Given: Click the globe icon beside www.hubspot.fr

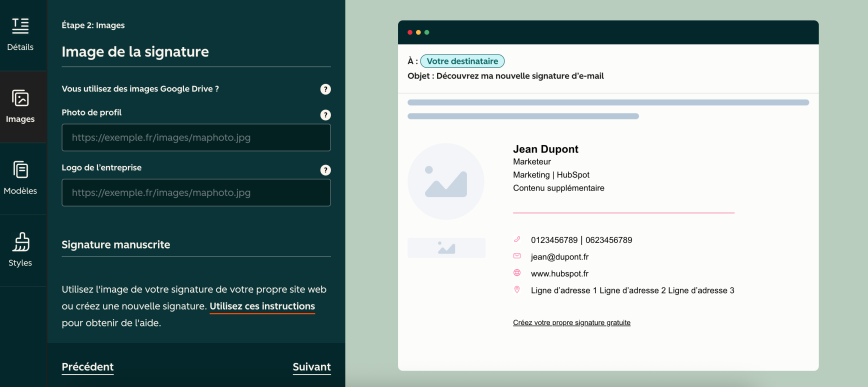Looking at the screenshot, I should click(x=517, y=272).
